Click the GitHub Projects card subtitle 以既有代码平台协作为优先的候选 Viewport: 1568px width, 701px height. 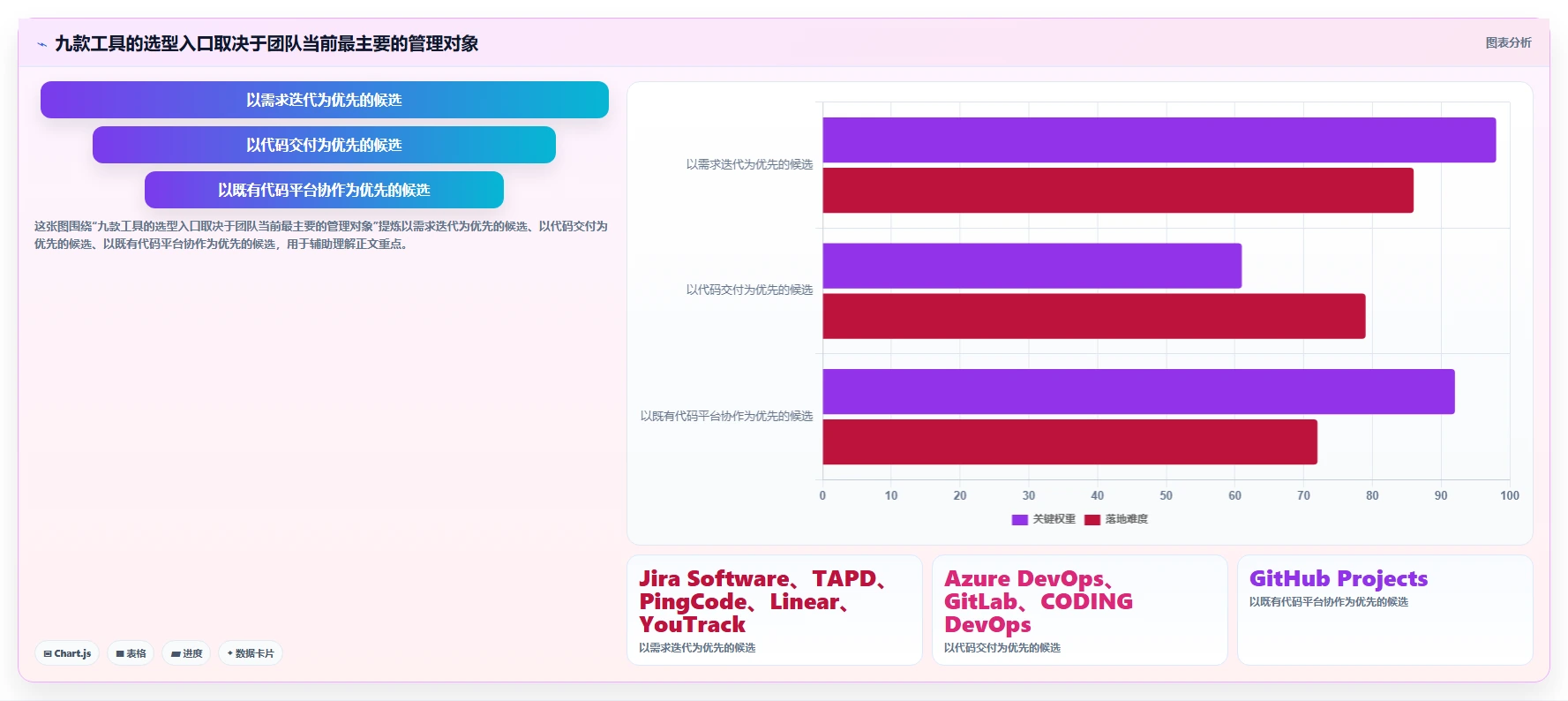click(1329, 602)
